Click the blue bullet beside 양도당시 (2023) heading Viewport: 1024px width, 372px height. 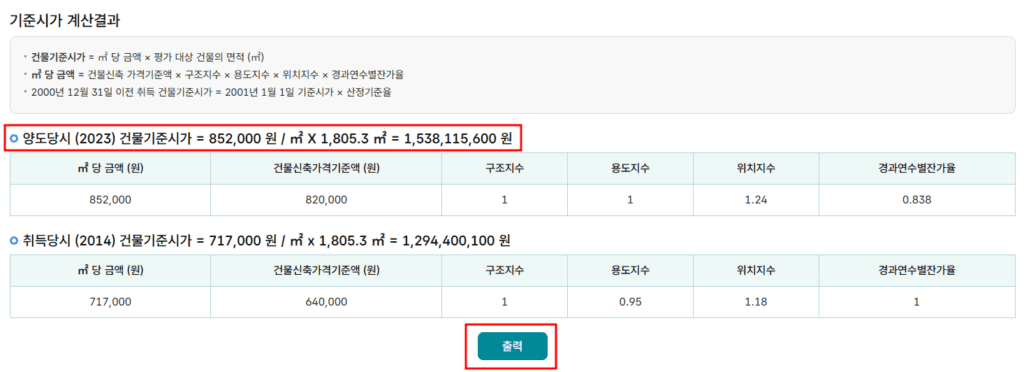15,138
